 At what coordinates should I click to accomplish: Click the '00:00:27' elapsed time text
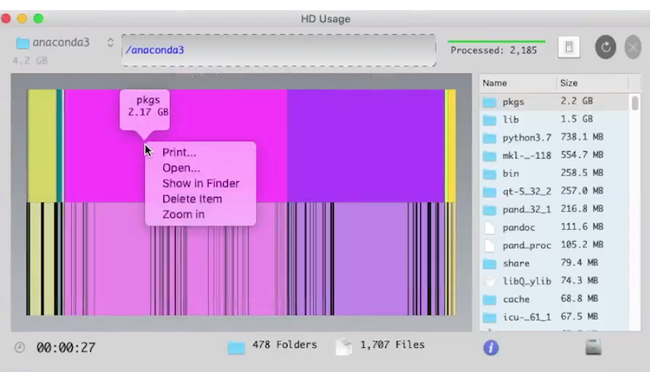click(x=66, y=348)
